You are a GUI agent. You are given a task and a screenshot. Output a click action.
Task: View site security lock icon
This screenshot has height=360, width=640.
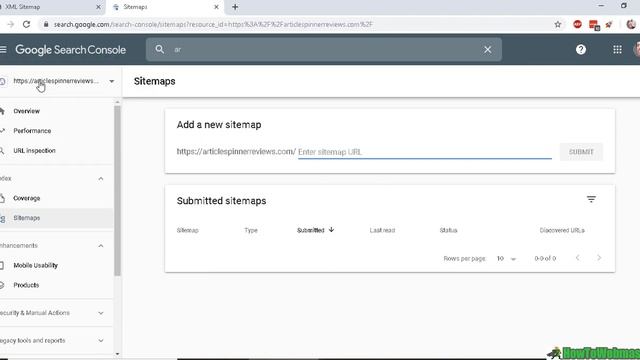point(46,24)
